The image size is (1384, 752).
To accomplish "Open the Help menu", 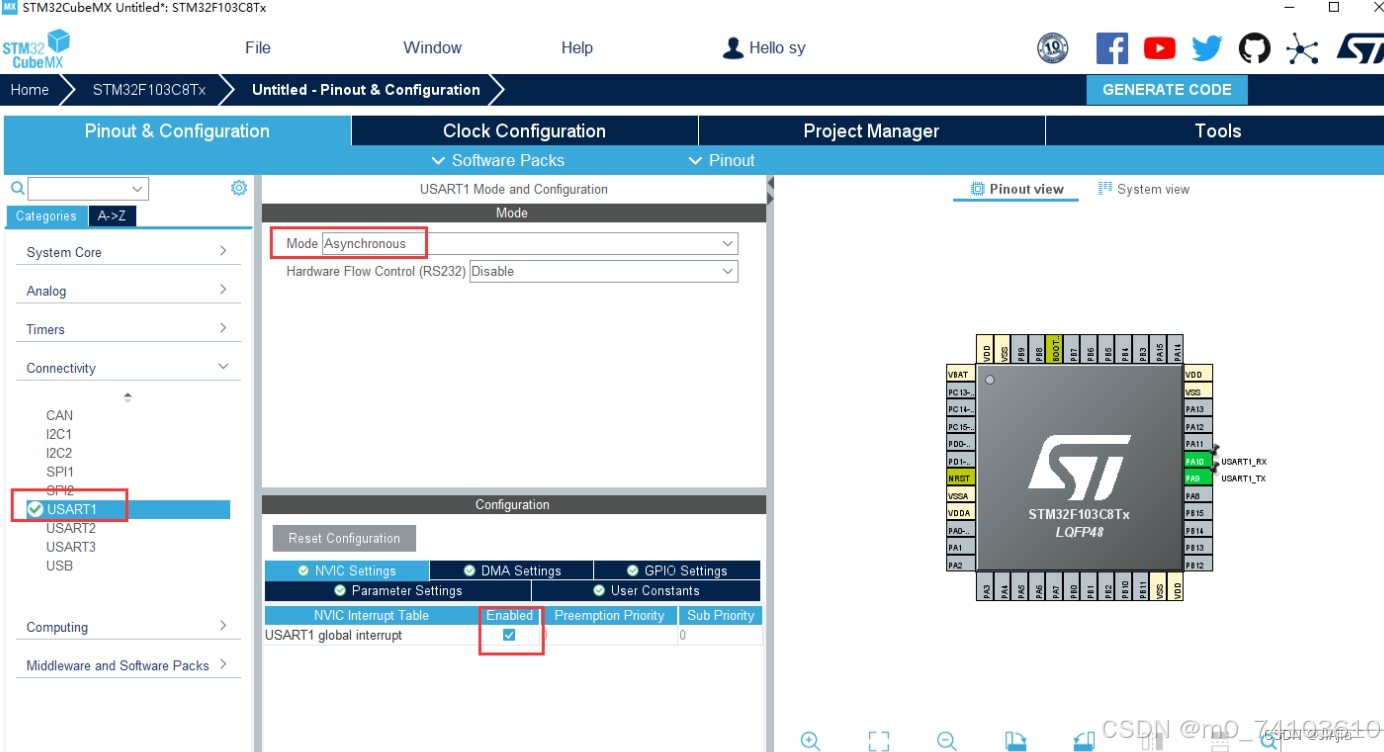I will (x=577, y=48).
